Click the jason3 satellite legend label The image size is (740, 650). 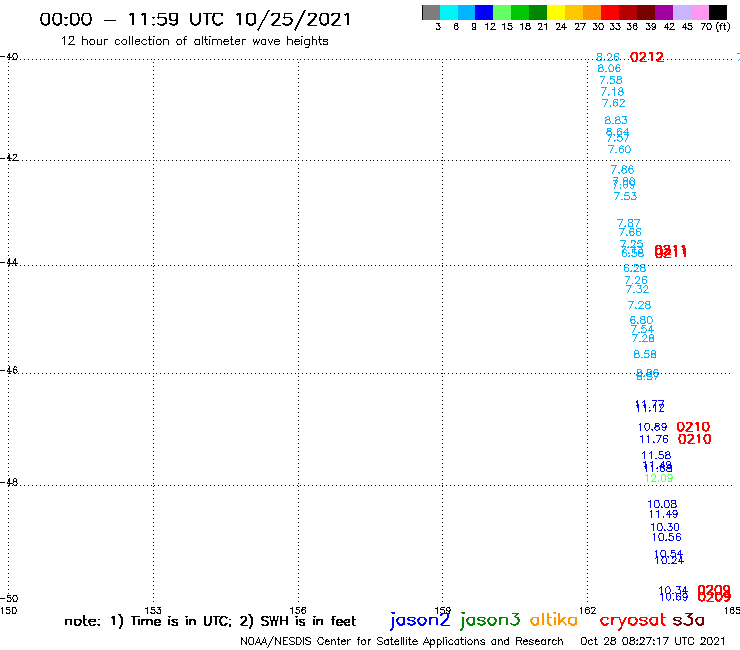[490, 620]
